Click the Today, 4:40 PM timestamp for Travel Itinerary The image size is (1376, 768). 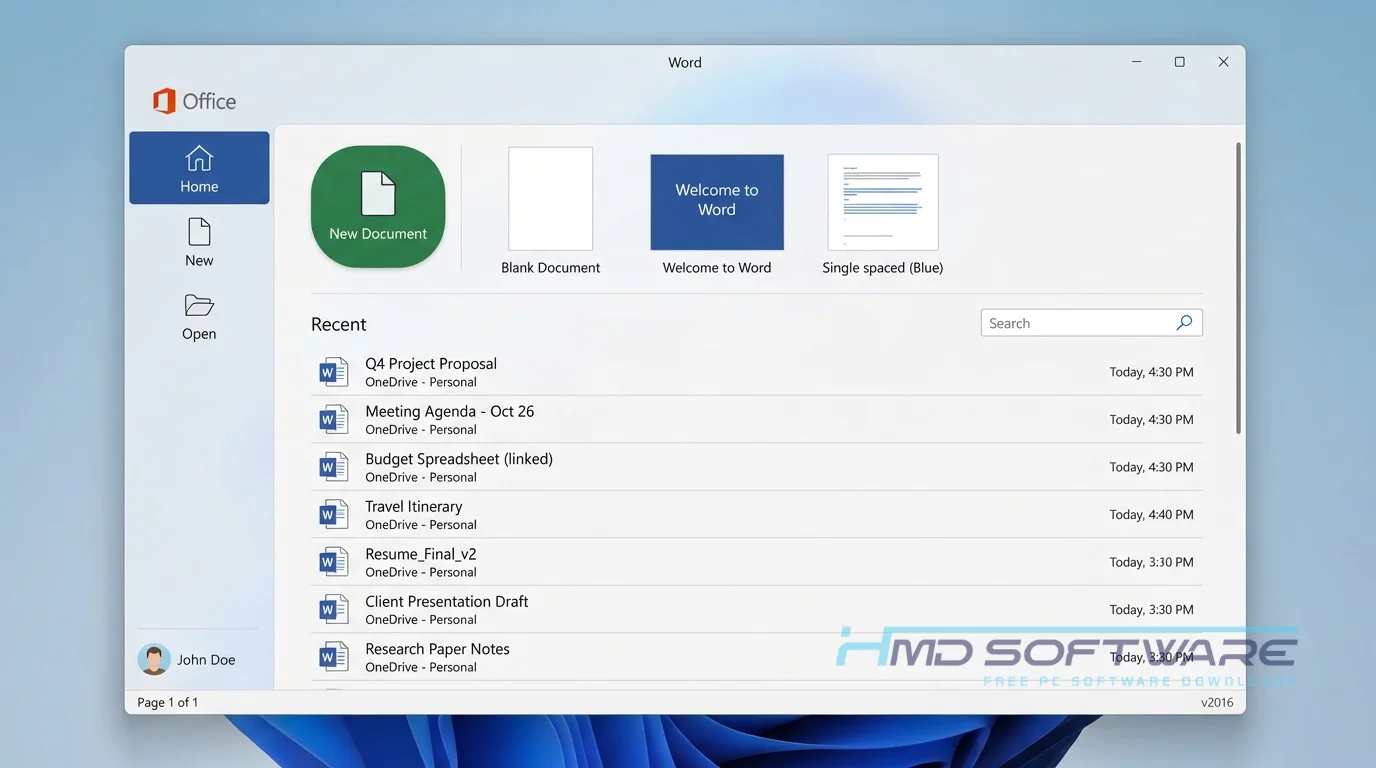(x=1151, y=515)
